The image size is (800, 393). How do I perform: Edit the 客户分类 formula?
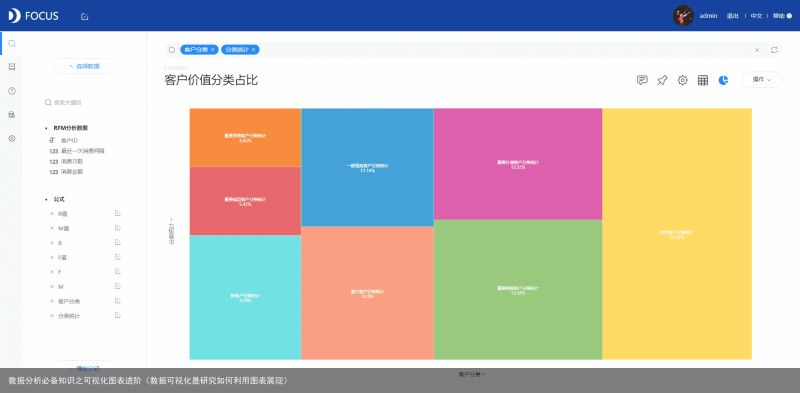point(118,300)
